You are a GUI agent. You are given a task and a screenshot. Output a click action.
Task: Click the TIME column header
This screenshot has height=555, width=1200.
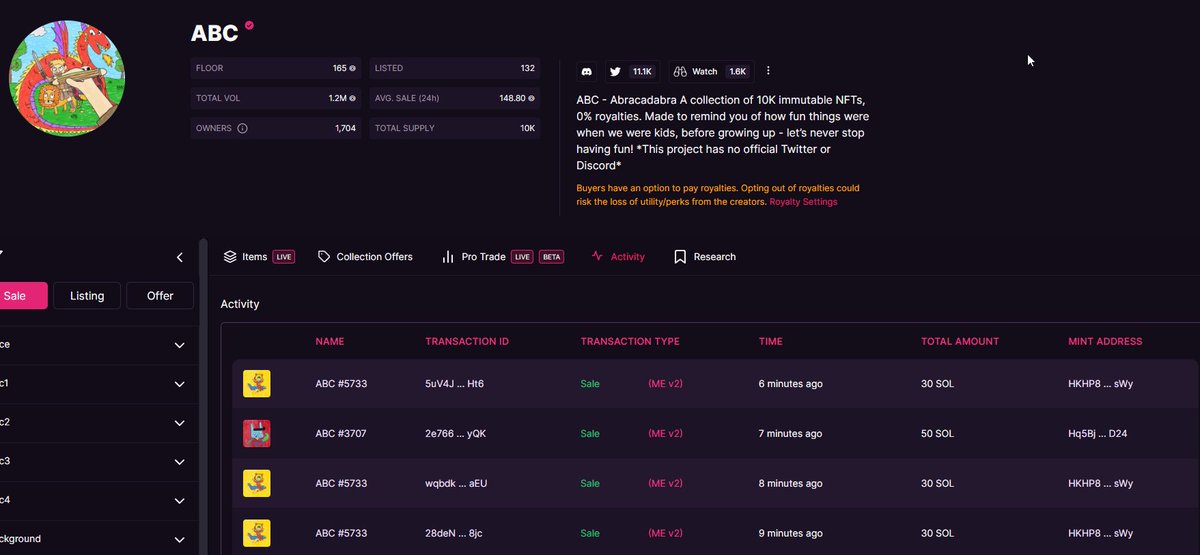771,342
